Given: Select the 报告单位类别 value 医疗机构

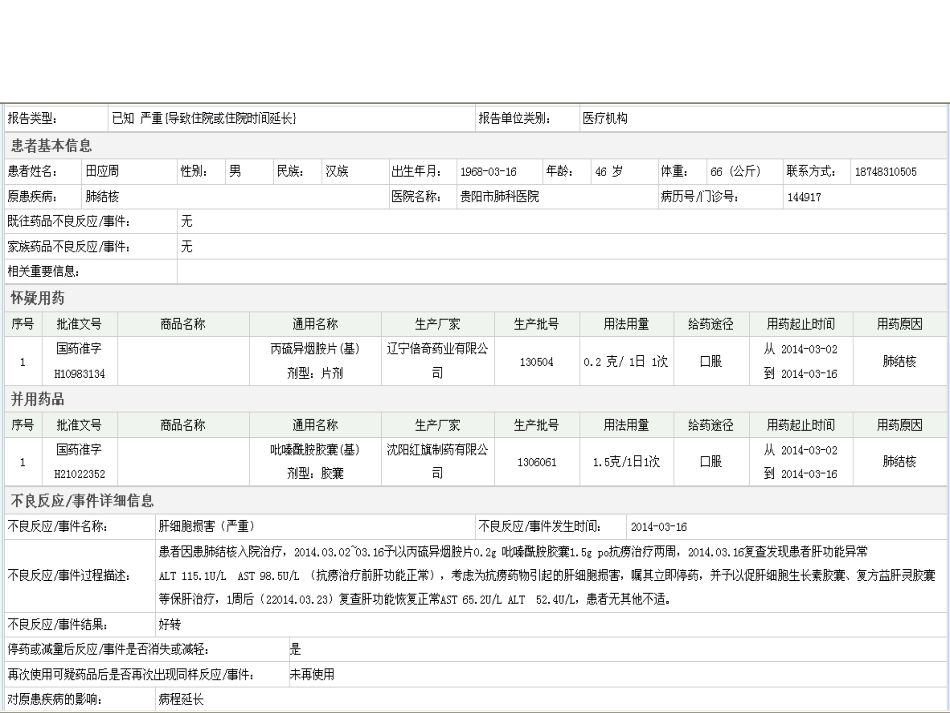Looking at the screenshot, I should 605,118.
